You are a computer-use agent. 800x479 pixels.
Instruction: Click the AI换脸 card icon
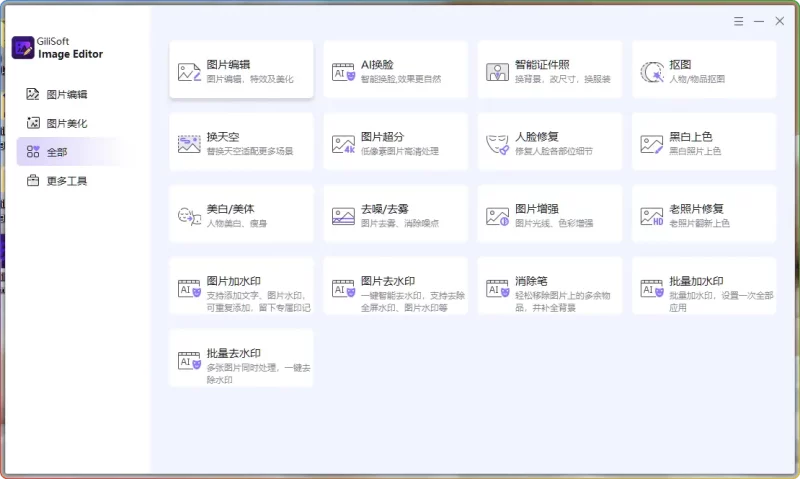(343, 72)
